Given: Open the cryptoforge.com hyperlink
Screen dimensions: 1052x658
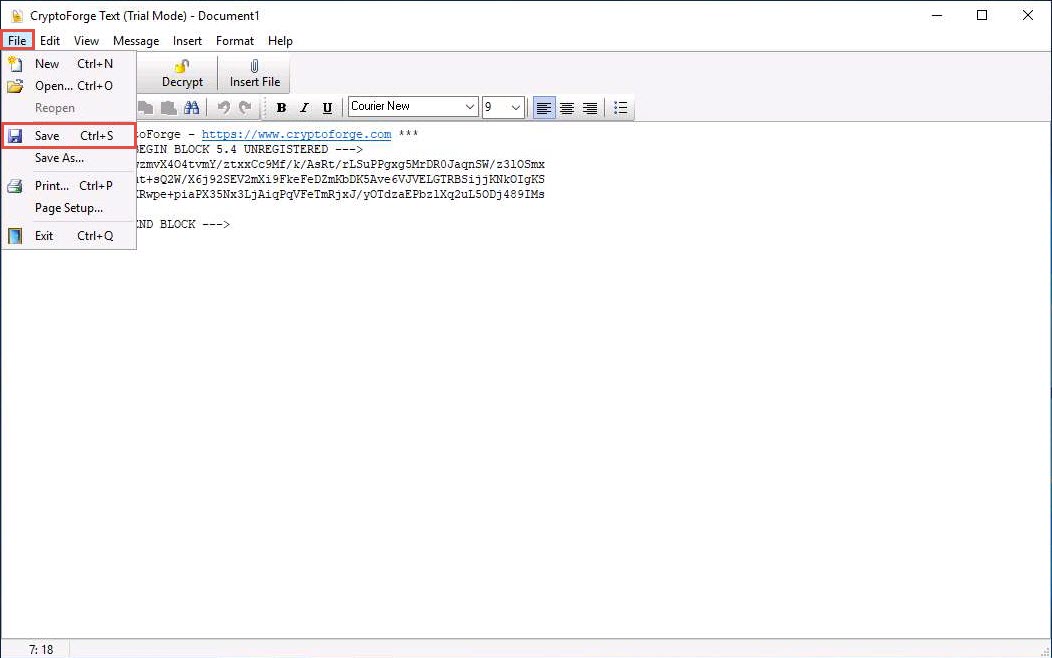Looking at the screenshot, I should [x=296, y=134].
